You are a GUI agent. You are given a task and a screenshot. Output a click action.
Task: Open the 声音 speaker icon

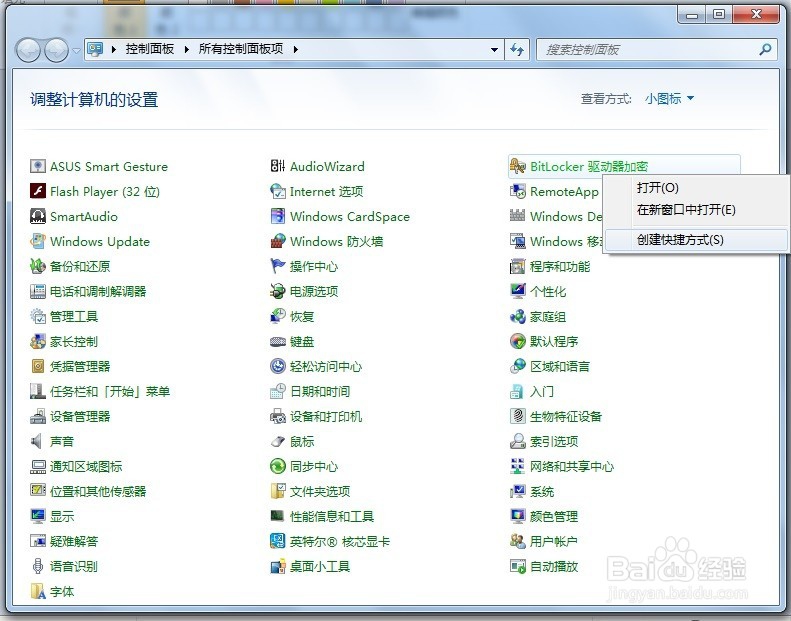coord(38,441)
